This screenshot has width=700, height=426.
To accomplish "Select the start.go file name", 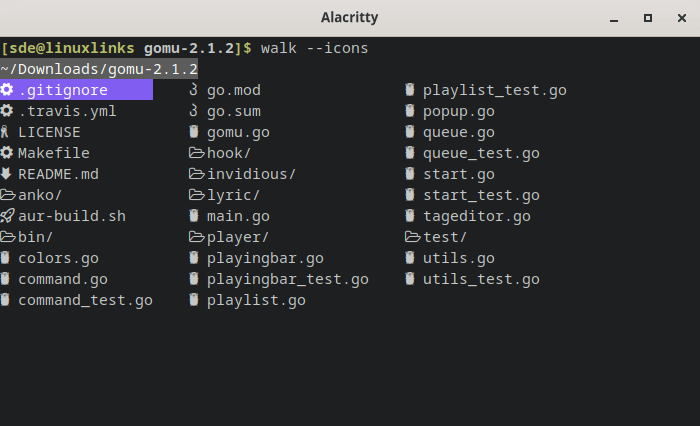I will click(459, 175).
